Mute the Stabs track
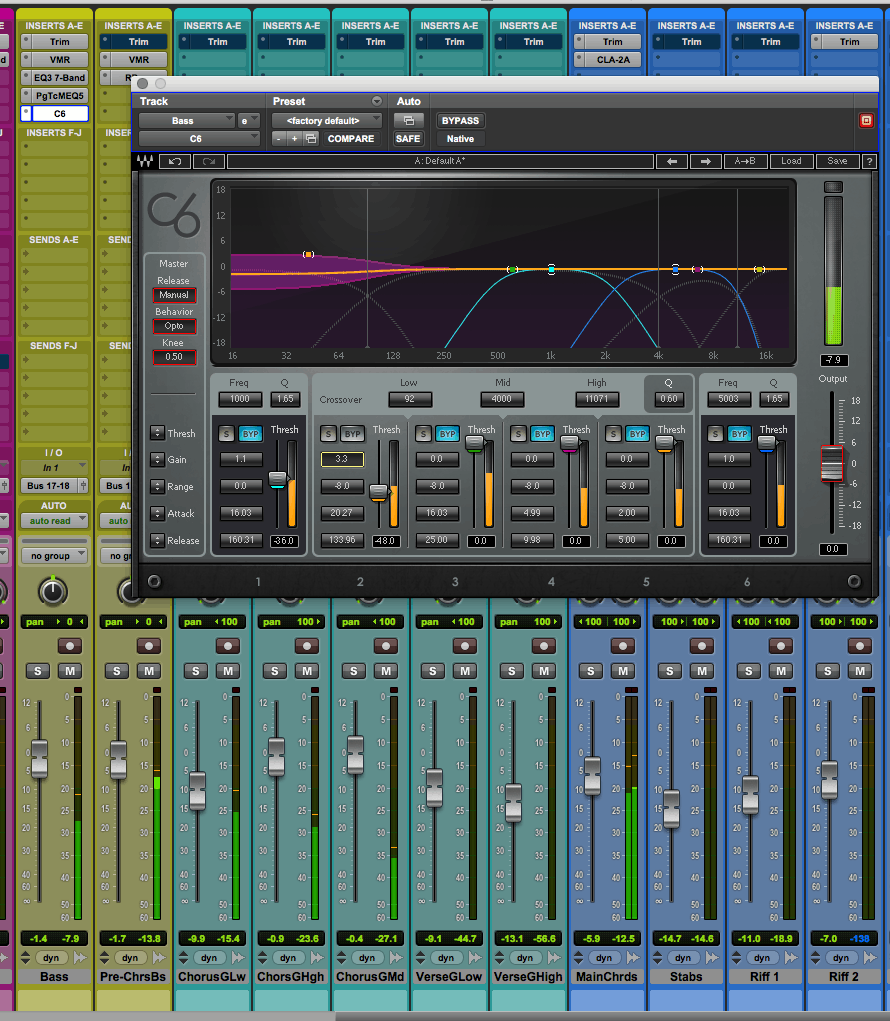The width and height of the screenshot is (890, 1021). (703, 671)
